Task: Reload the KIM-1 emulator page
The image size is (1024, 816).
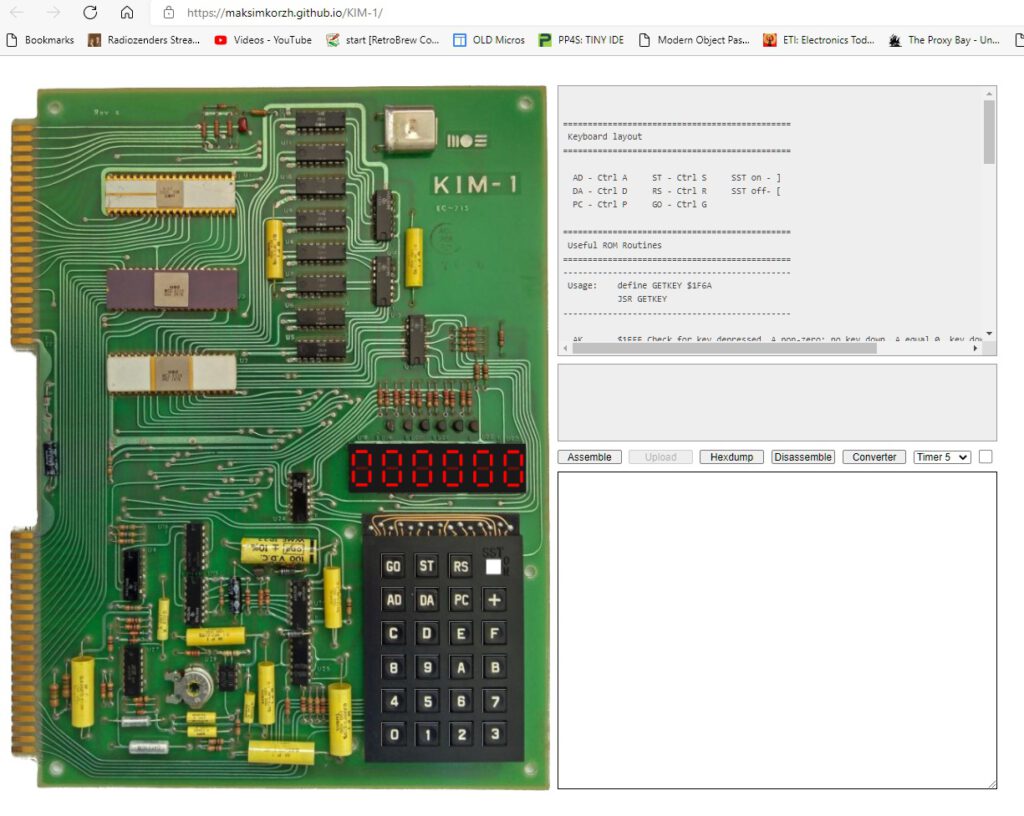Action: 90,12
